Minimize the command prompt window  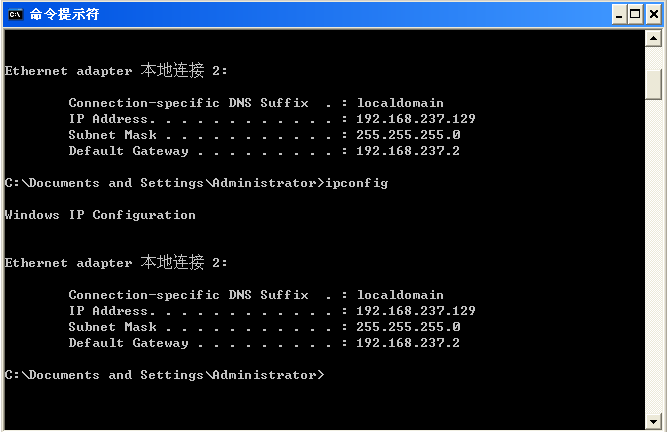click(x=618, y=14)
